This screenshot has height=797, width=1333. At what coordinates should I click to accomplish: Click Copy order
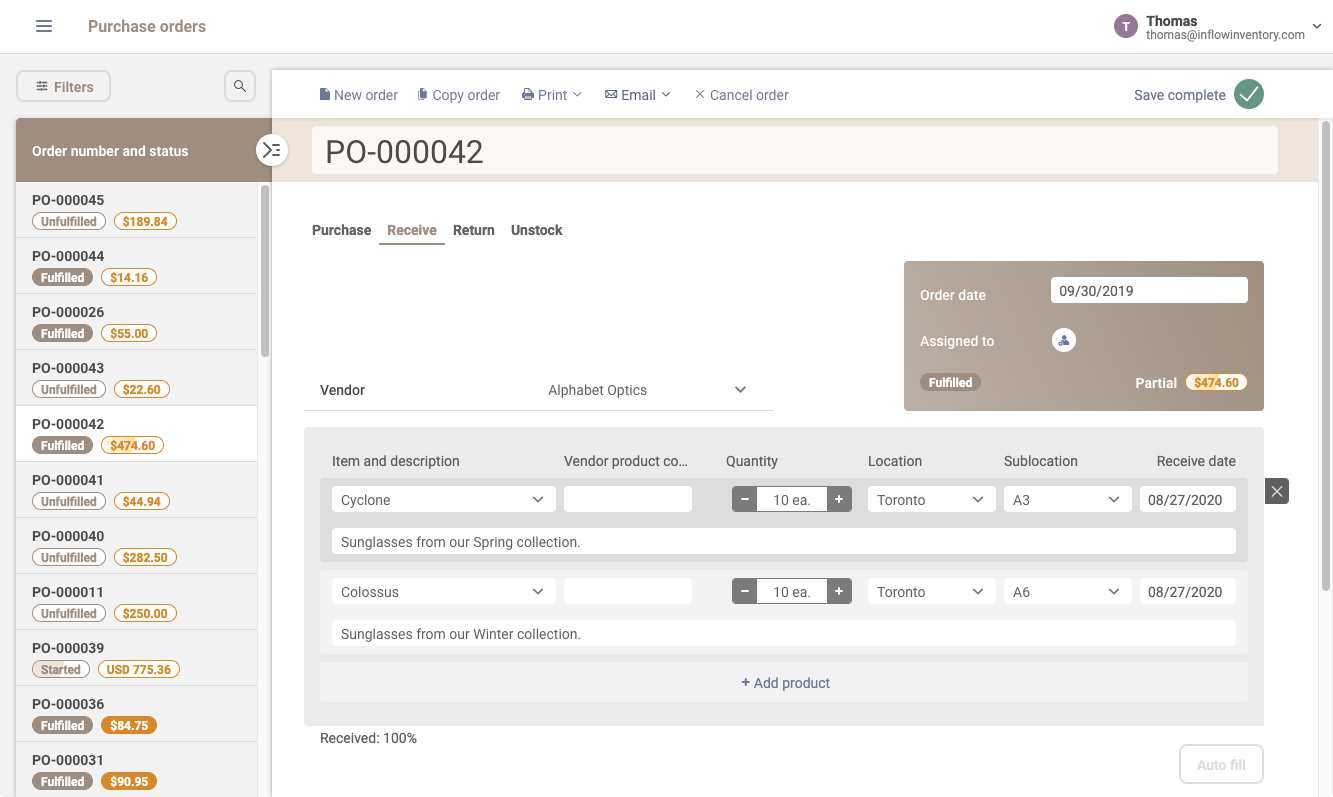[x=458, y=95]
